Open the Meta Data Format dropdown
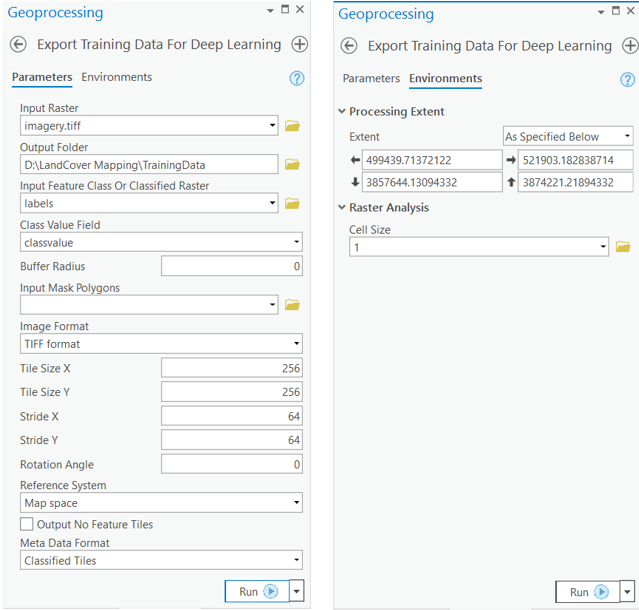 tap(161, 561)
